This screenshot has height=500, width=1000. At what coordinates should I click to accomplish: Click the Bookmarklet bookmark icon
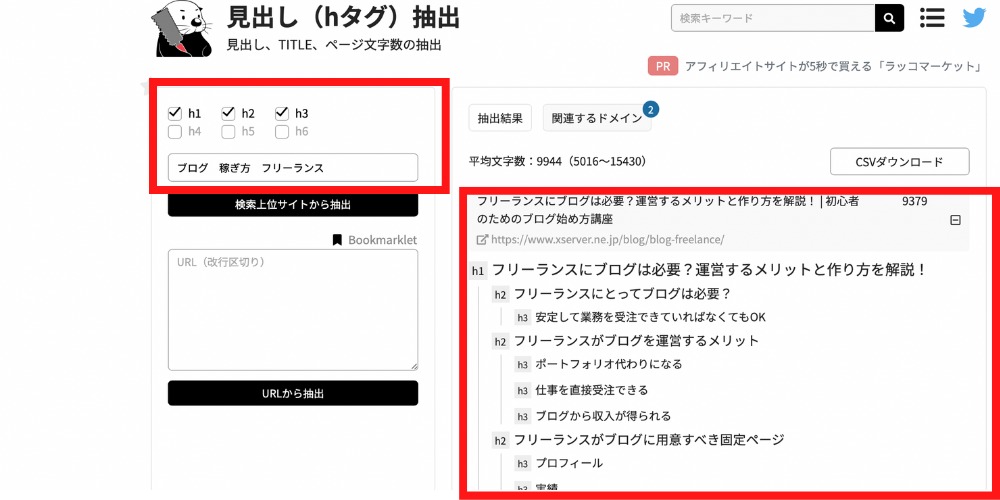[337, 240]
